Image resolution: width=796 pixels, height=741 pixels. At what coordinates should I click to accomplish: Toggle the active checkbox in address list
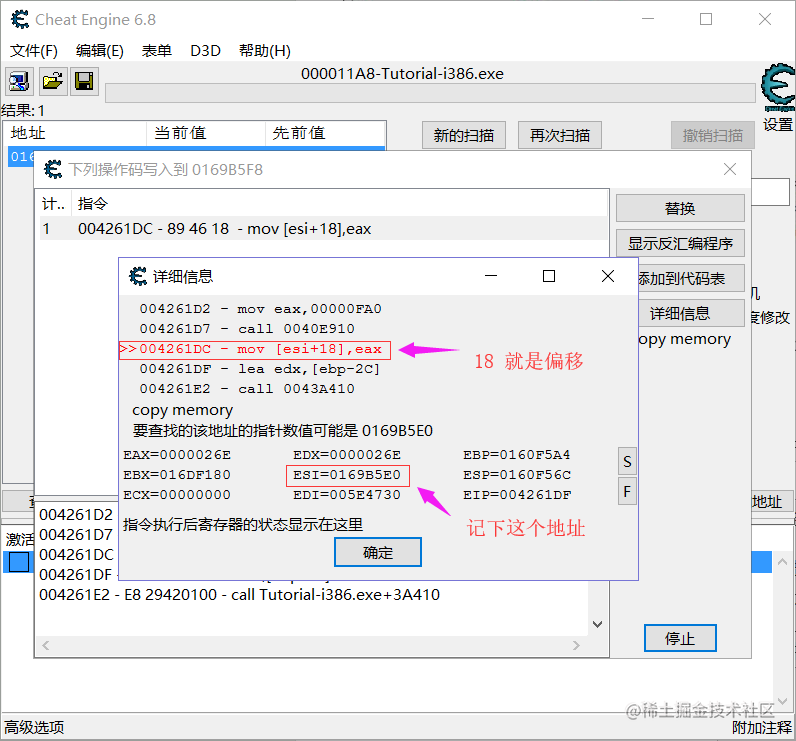[x=19, y=562]
